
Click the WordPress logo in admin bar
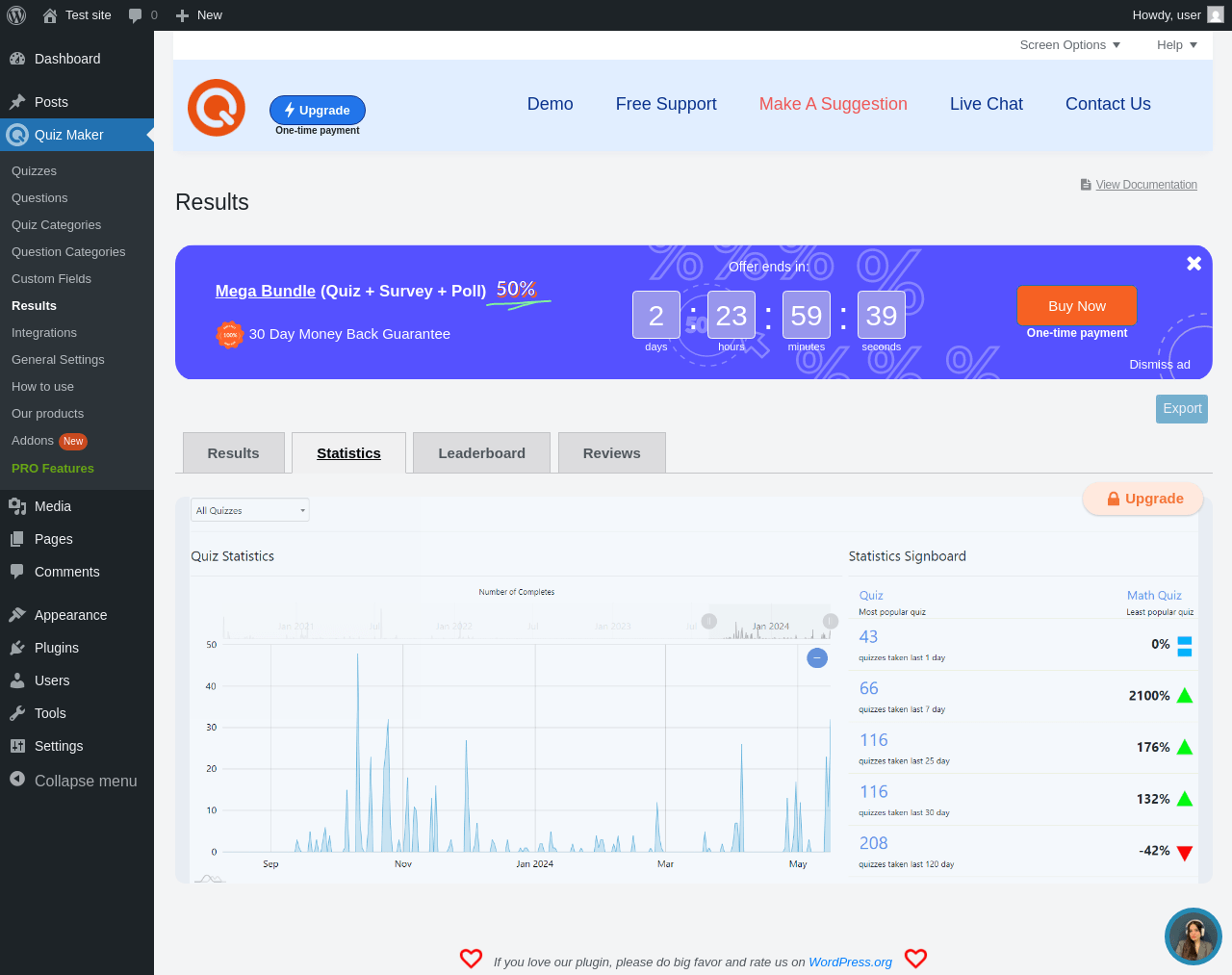click(15, 15)
